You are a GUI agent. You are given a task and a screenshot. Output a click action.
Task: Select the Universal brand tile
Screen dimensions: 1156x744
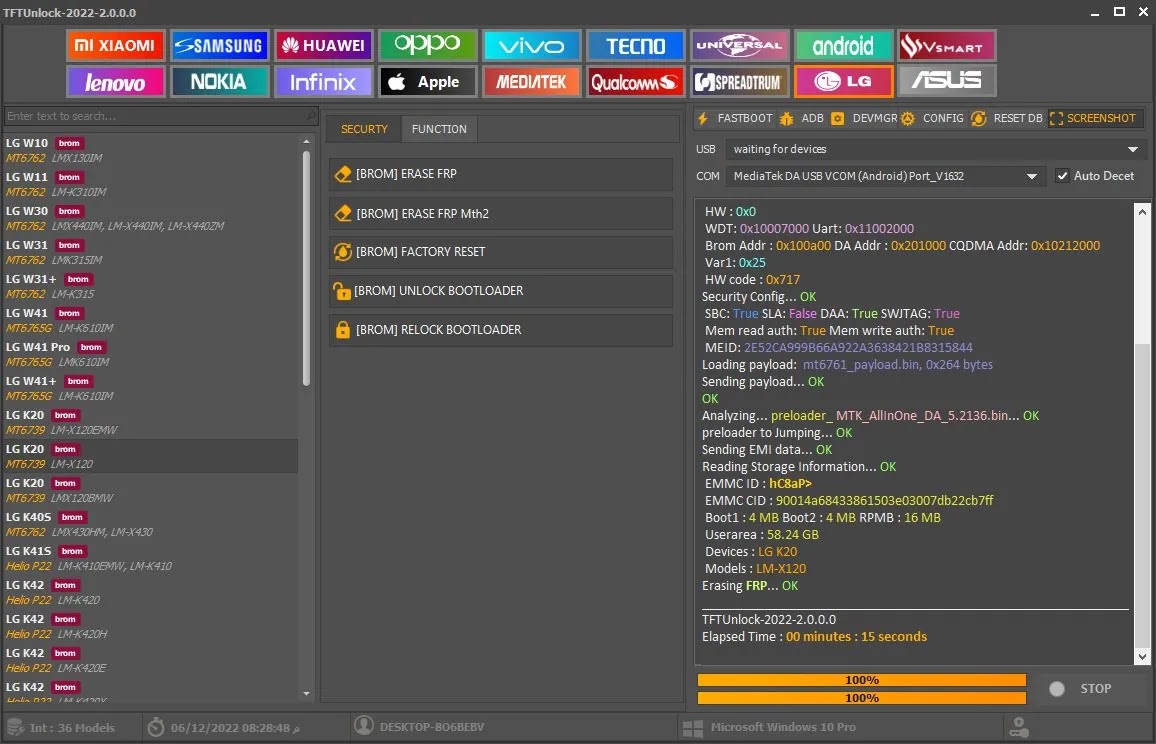739,46
